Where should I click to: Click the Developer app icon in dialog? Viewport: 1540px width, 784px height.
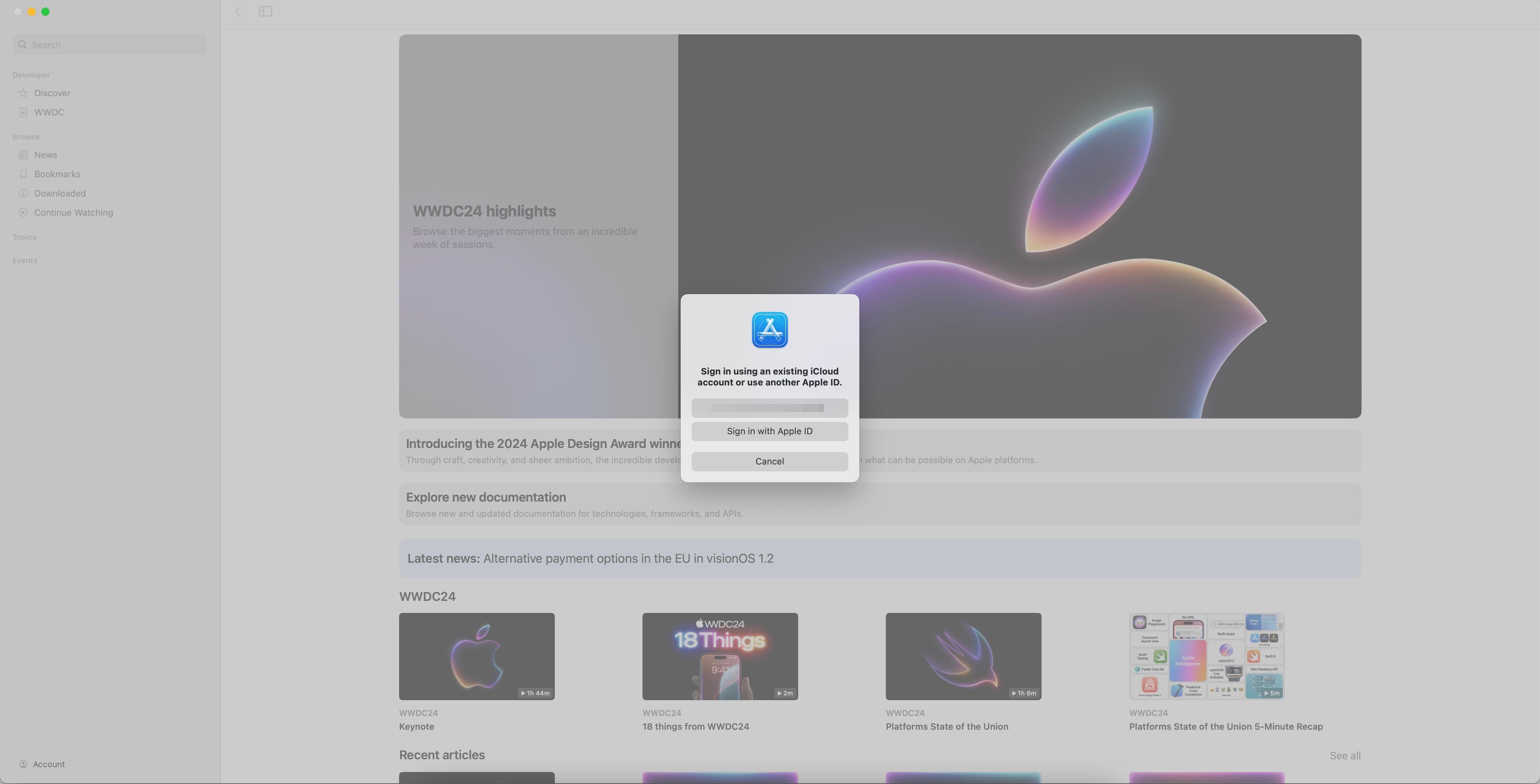[x=769, y=330]
